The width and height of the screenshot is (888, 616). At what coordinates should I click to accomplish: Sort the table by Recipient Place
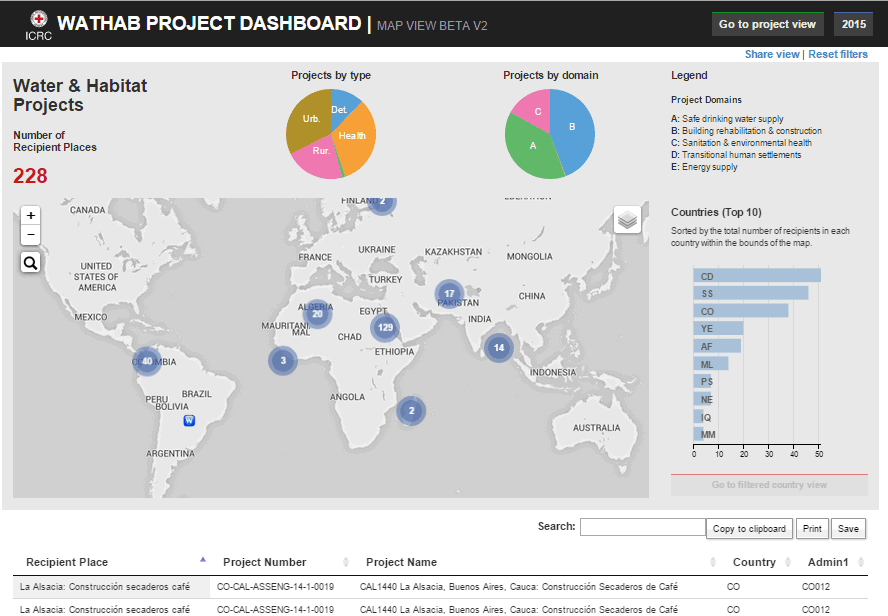tap(67, 562)
